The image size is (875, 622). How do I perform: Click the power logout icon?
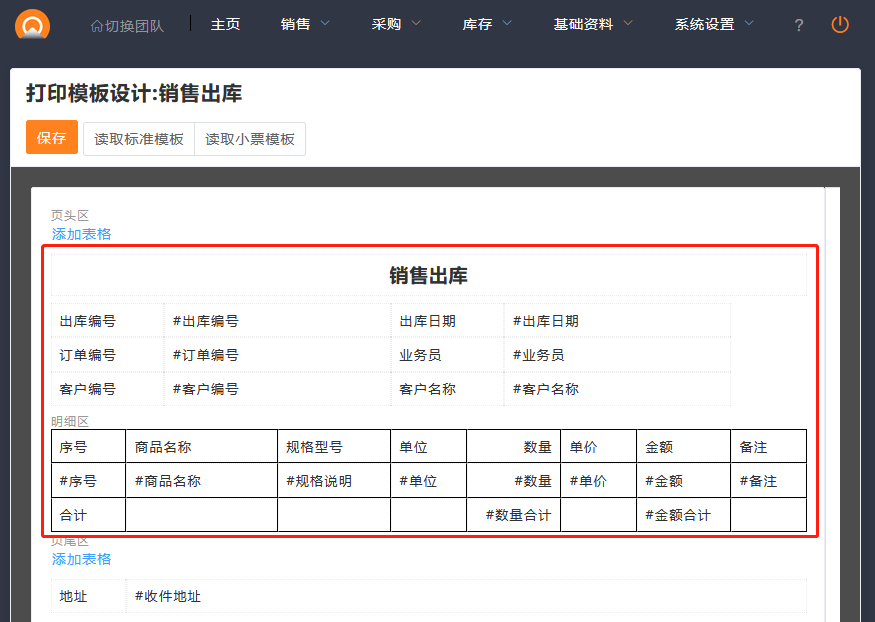[840, 24]
